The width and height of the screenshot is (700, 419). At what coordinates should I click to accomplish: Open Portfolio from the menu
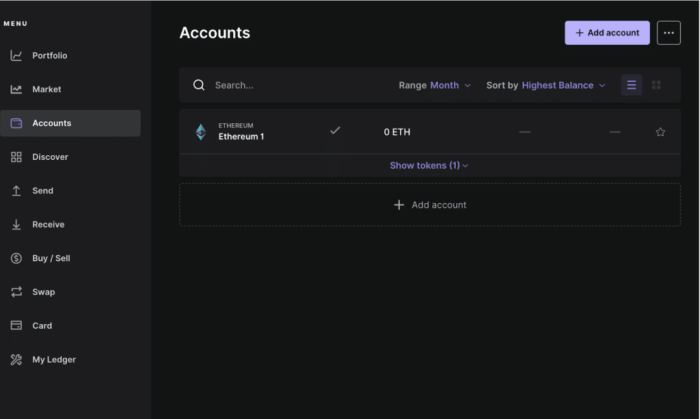(x=50, y=56)
